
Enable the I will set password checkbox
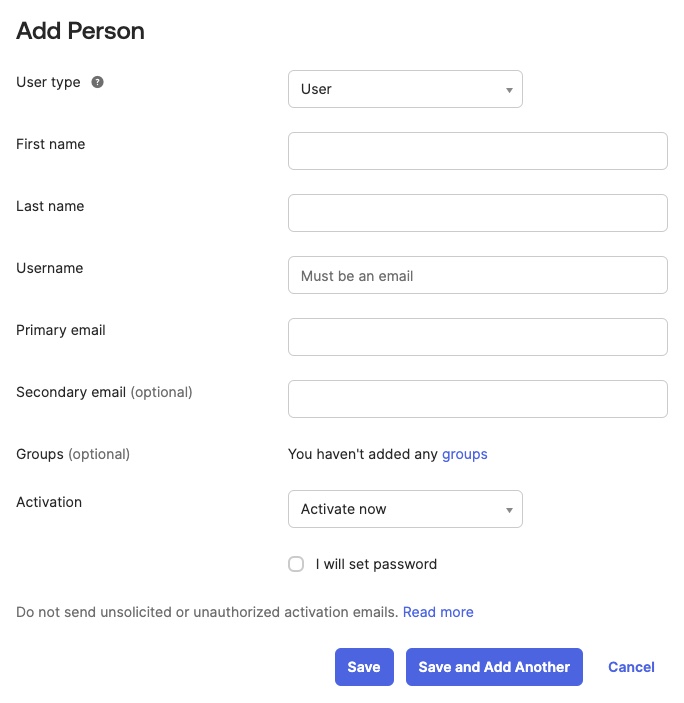click(296, 564)
